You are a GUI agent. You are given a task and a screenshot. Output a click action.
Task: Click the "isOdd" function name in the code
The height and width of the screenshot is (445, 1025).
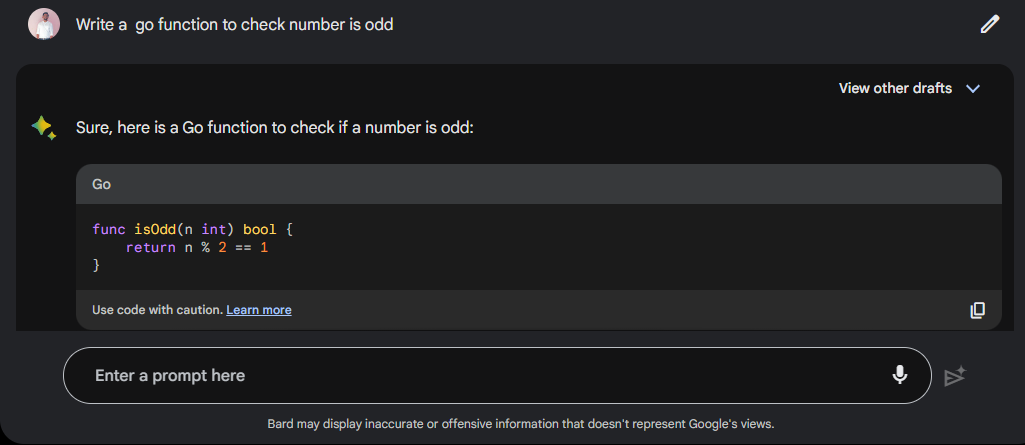click(154, 229)
